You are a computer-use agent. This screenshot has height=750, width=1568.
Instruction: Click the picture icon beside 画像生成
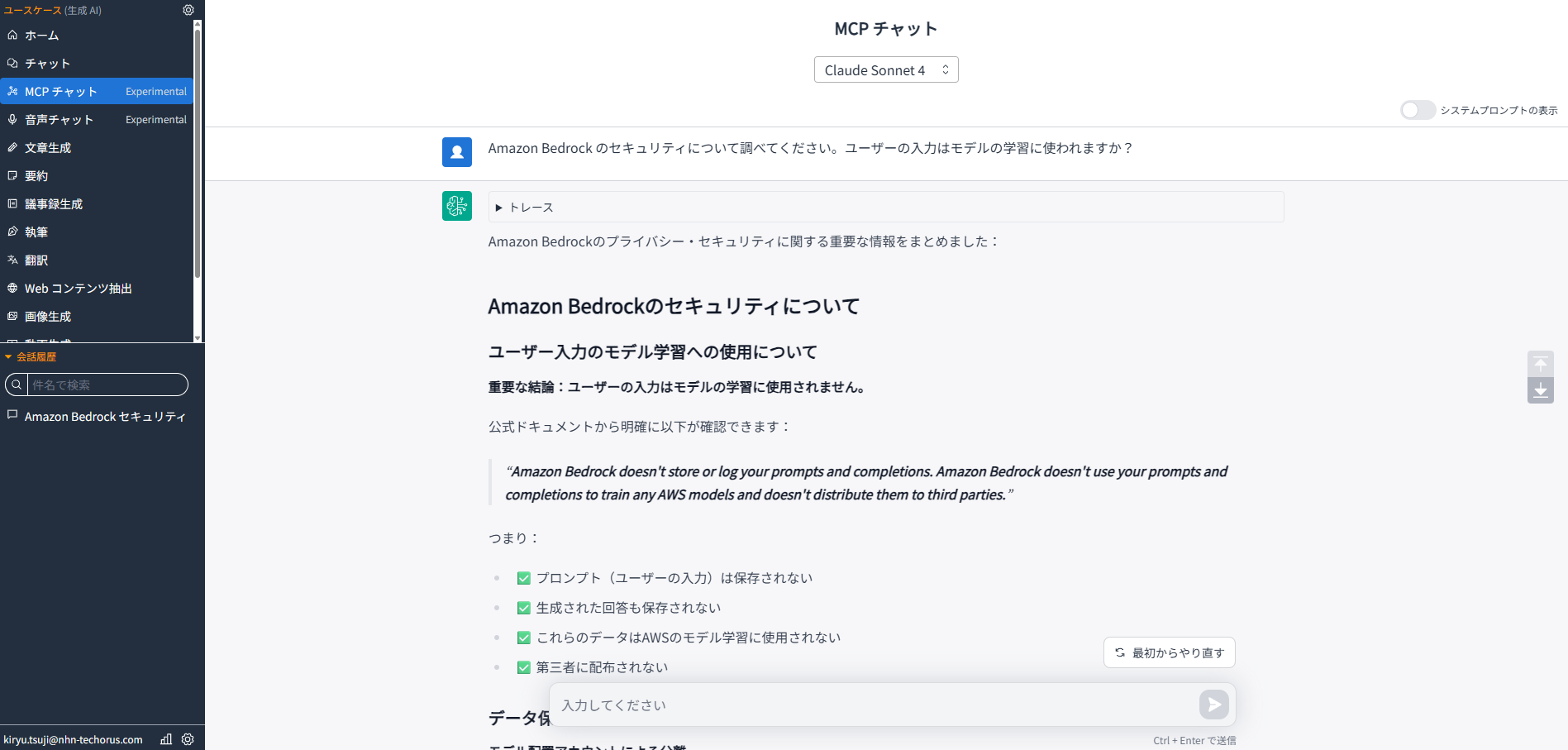(12, 316)
